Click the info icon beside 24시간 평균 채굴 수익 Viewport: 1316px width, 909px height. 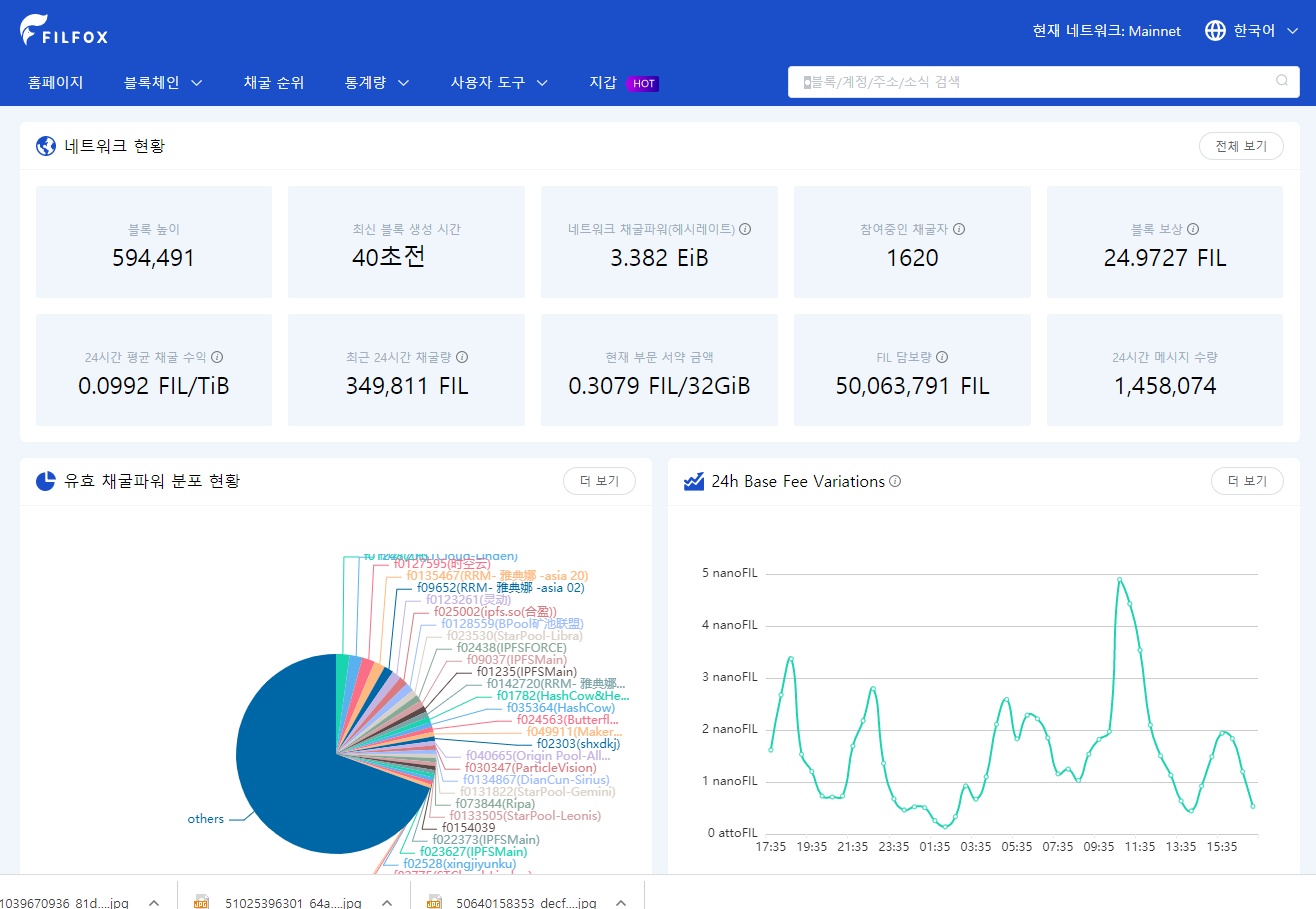pyautogui.click(x=217, y=357)
